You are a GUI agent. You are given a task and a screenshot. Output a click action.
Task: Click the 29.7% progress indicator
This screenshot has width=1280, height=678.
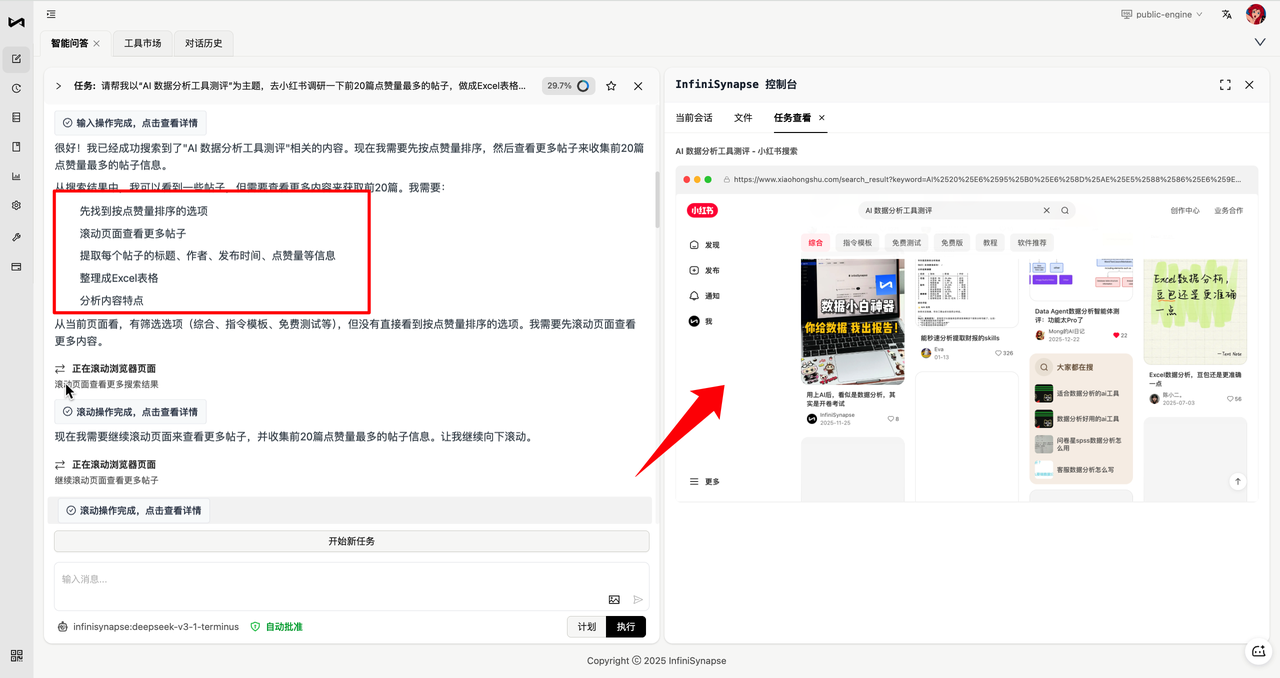coord(568,86)
